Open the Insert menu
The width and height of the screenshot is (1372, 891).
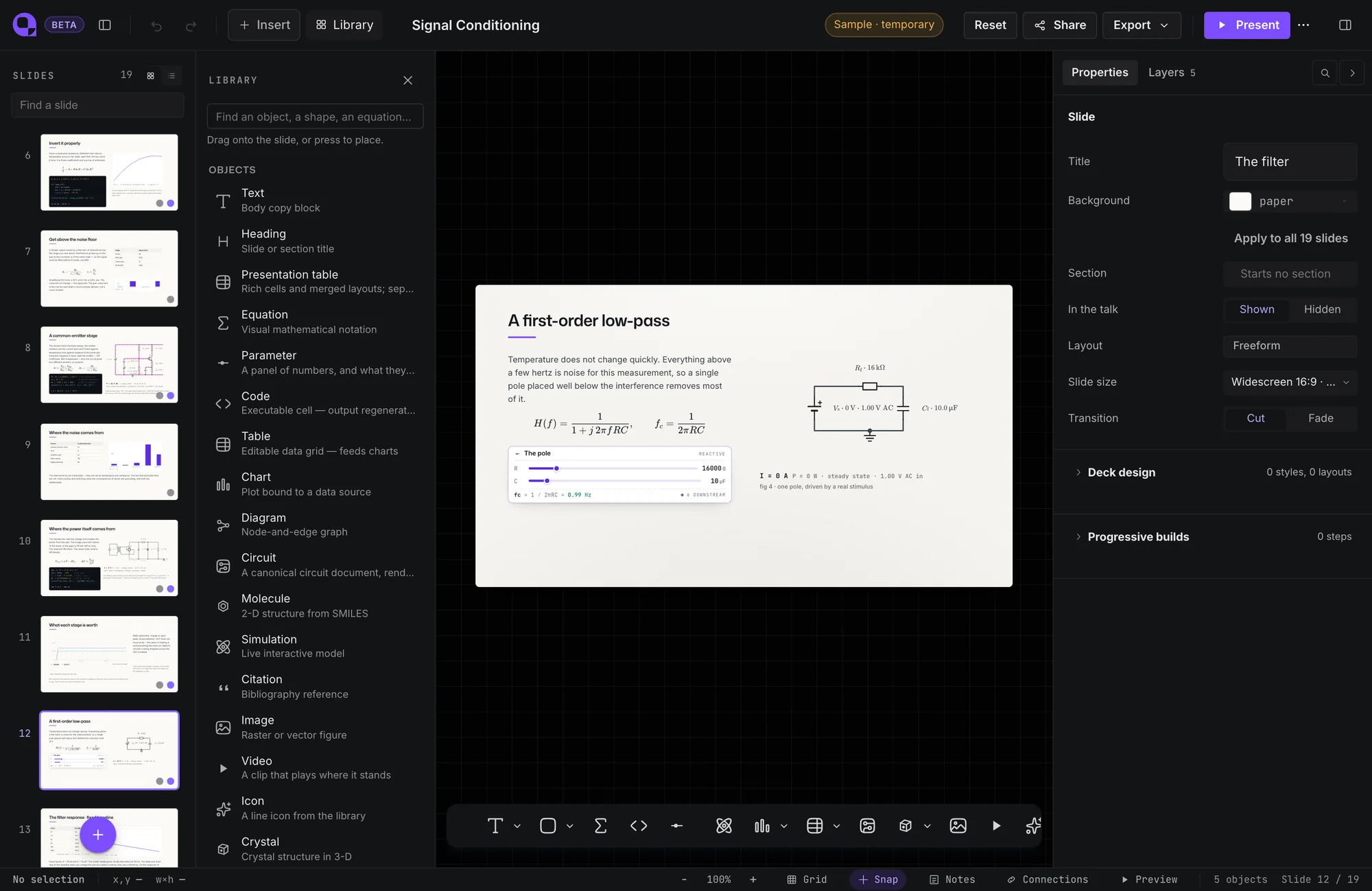(x=264, y=25)
